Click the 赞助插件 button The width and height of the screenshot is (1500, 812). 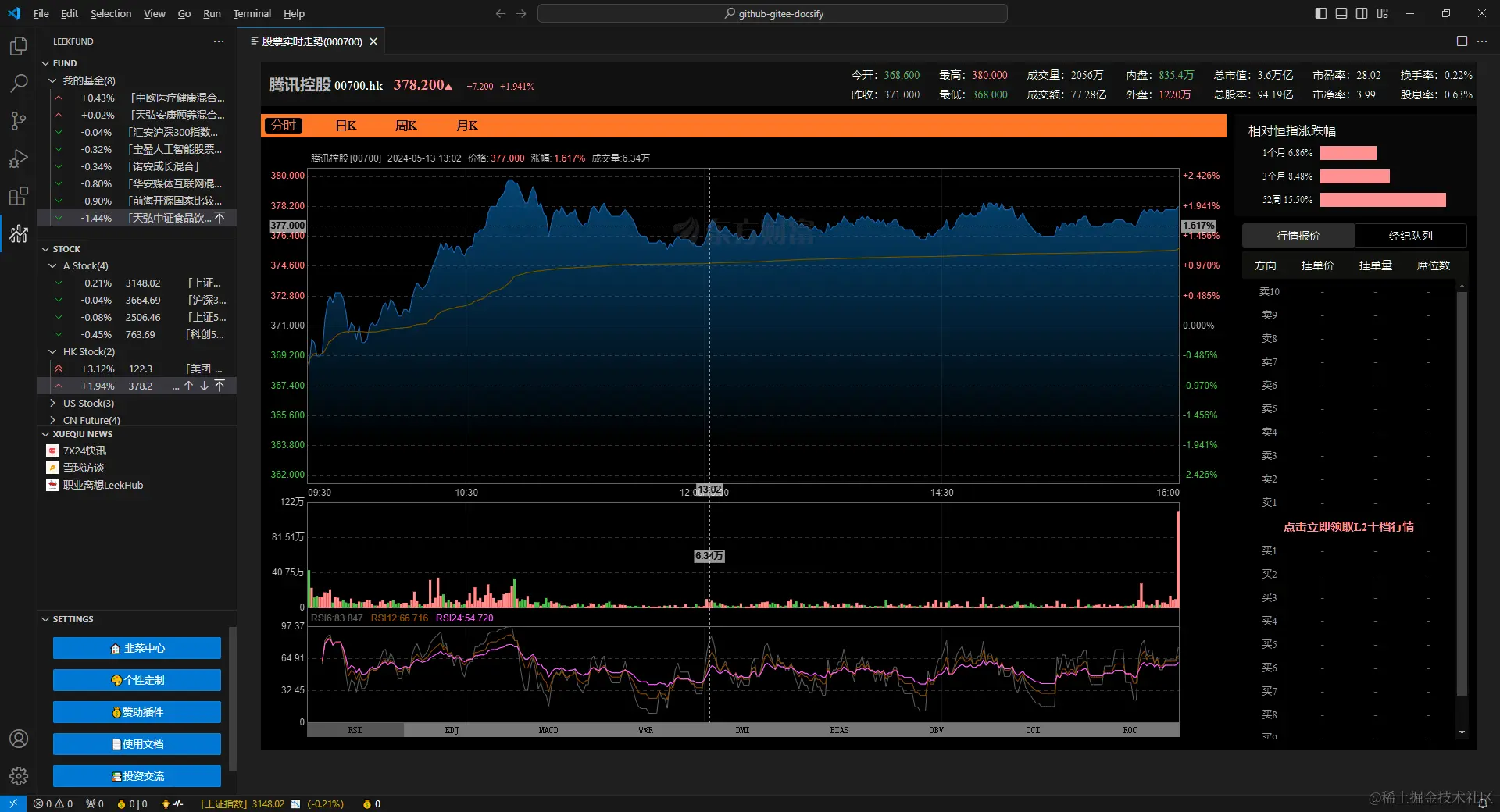137,712
